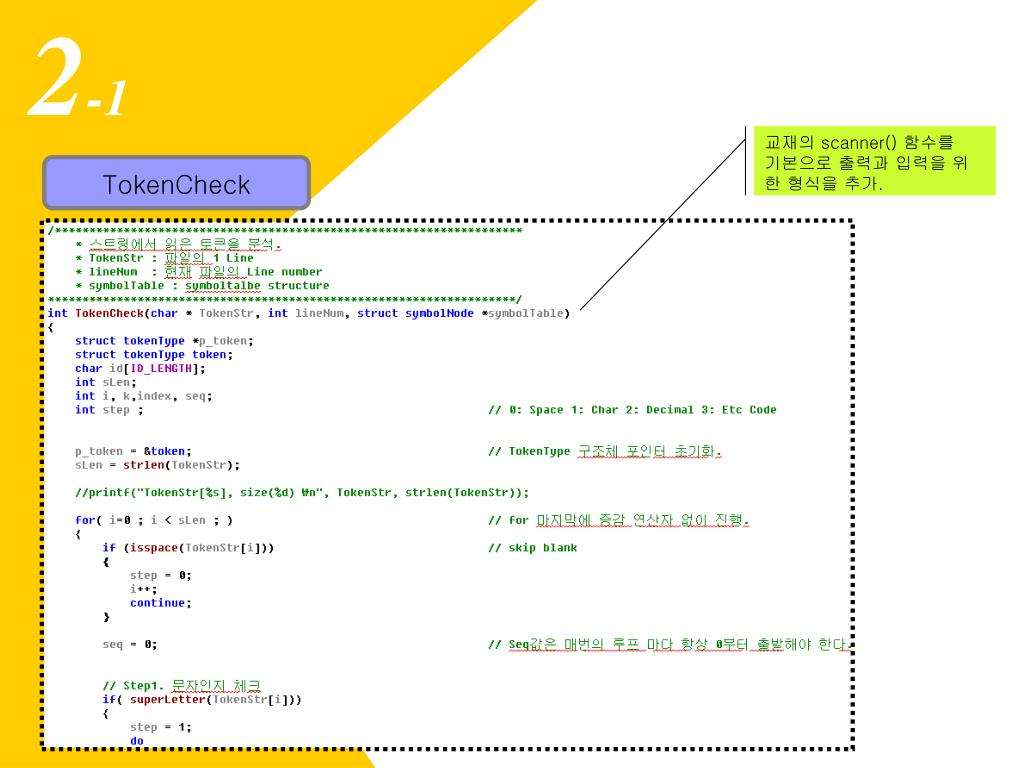Click the 'seq = 0;' statement
This screenshot has height=768, width=1024.
(129, 645)
